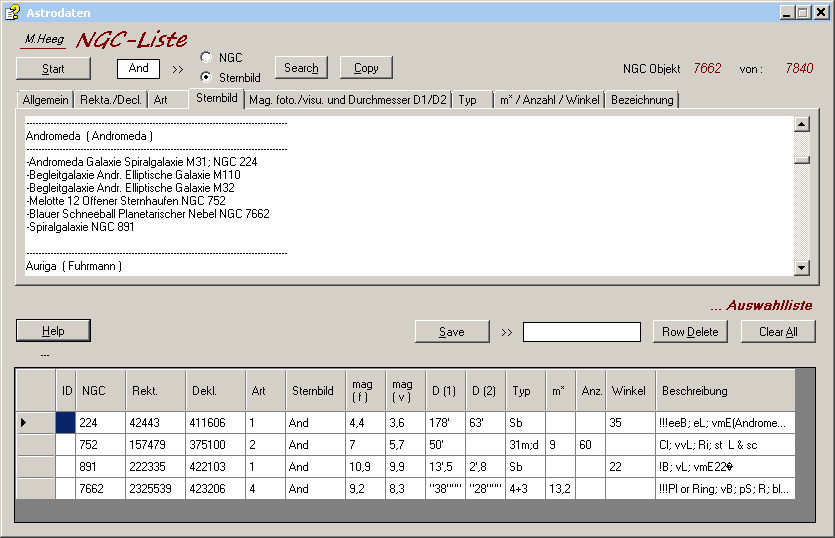Click the text list scroll-up arrow
Viewport: 835px width, 538px height.
tap(802, 124)
